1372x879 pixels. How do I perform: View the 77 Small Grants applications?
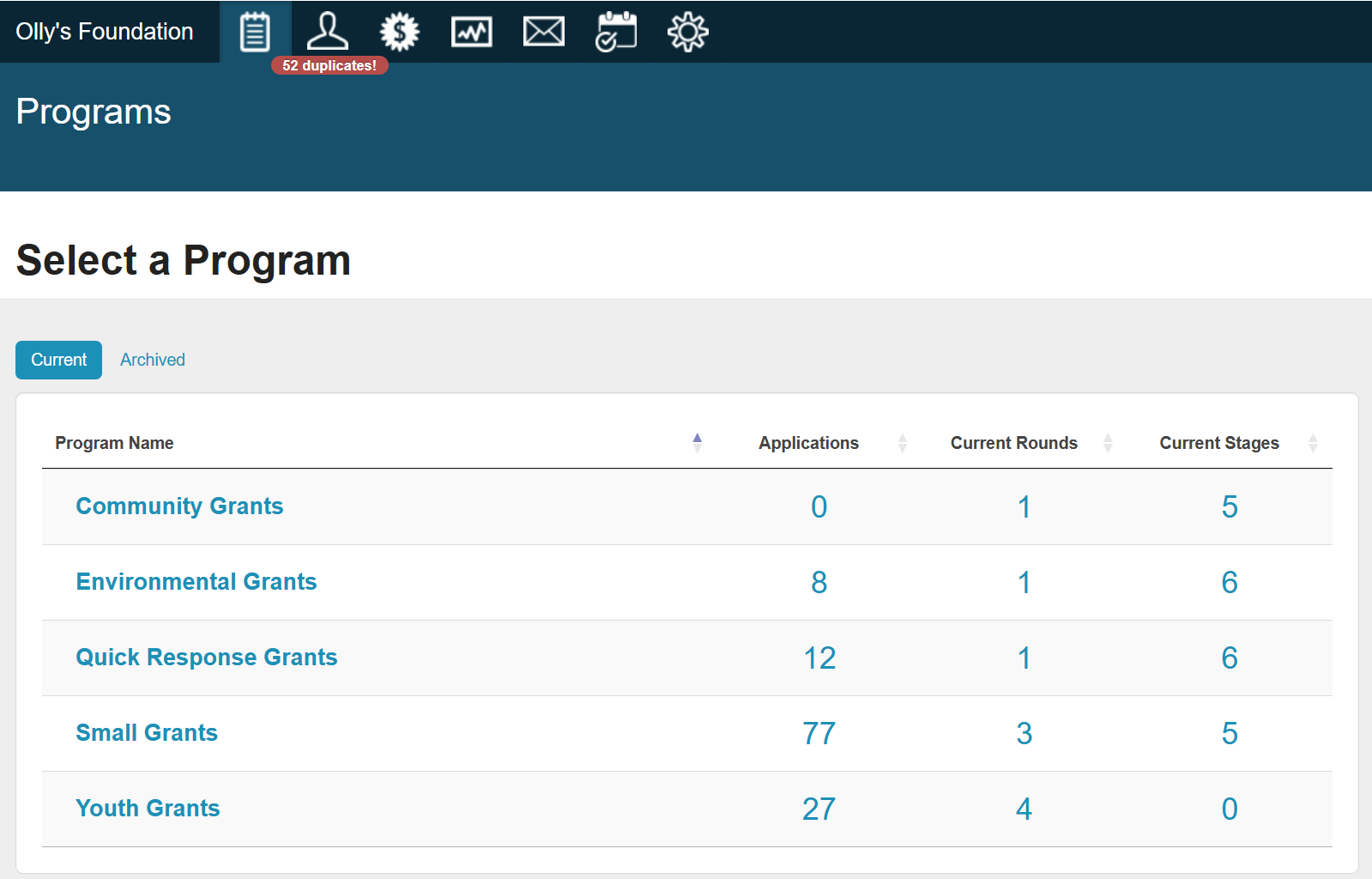click(819, 734)
